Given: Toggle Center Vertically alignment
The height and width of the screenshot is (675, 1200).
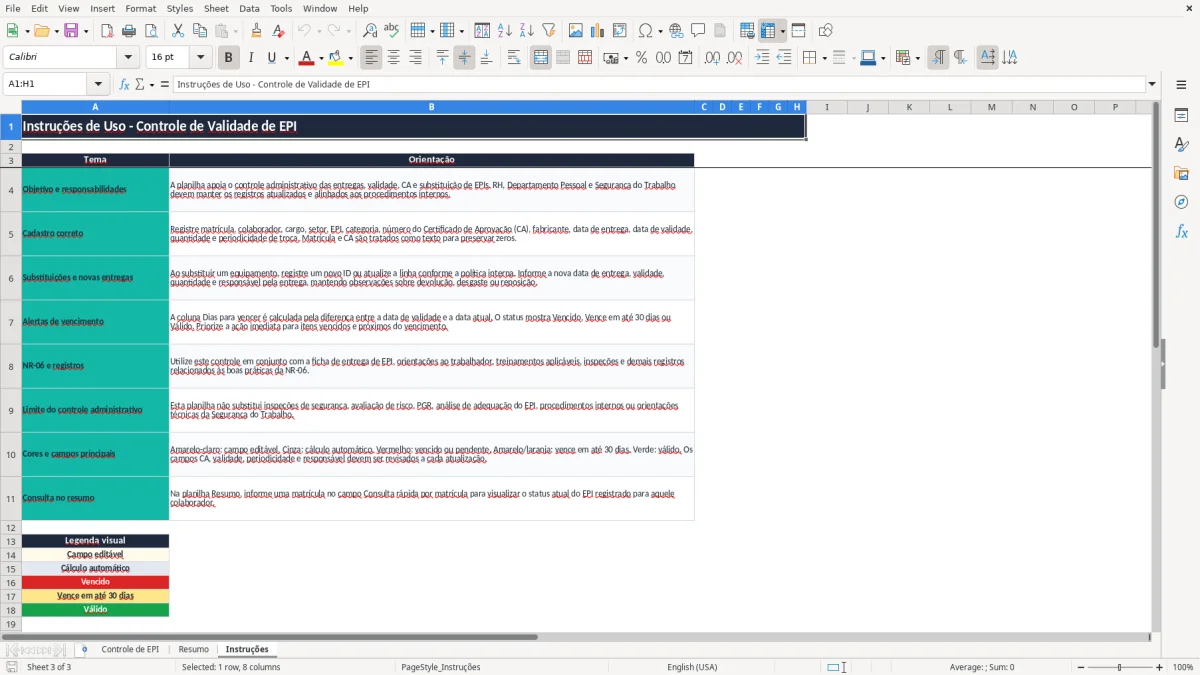Looking at the screenshot, I should 464,58.
